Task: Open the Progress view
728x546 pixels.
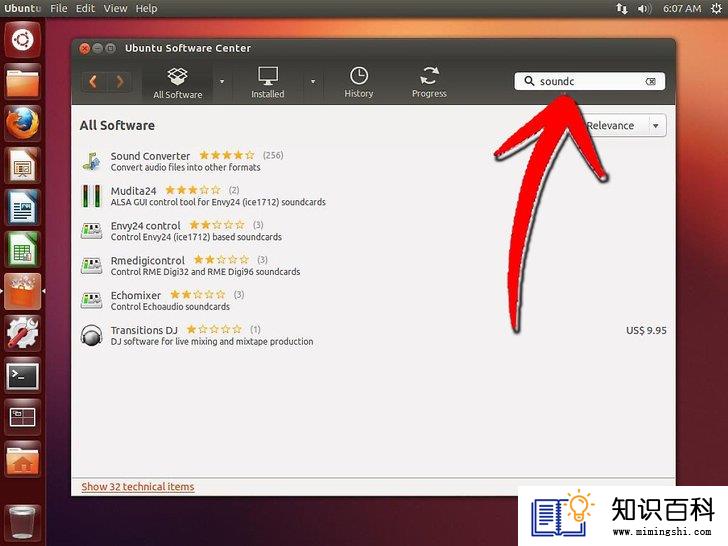Action: pyautogui.click(x=429, y=83)
